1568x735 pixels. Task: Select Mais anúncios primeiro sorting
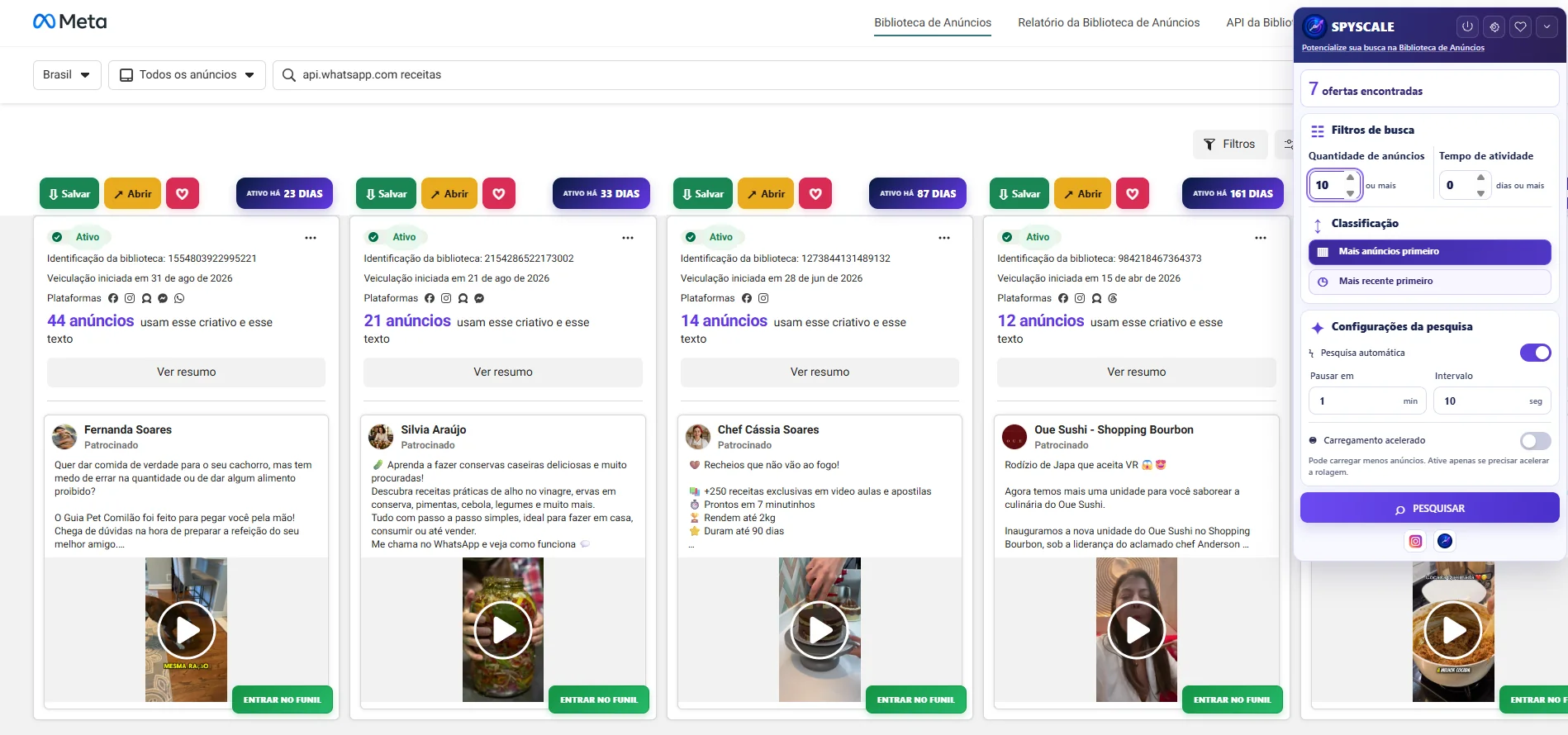1430,252
